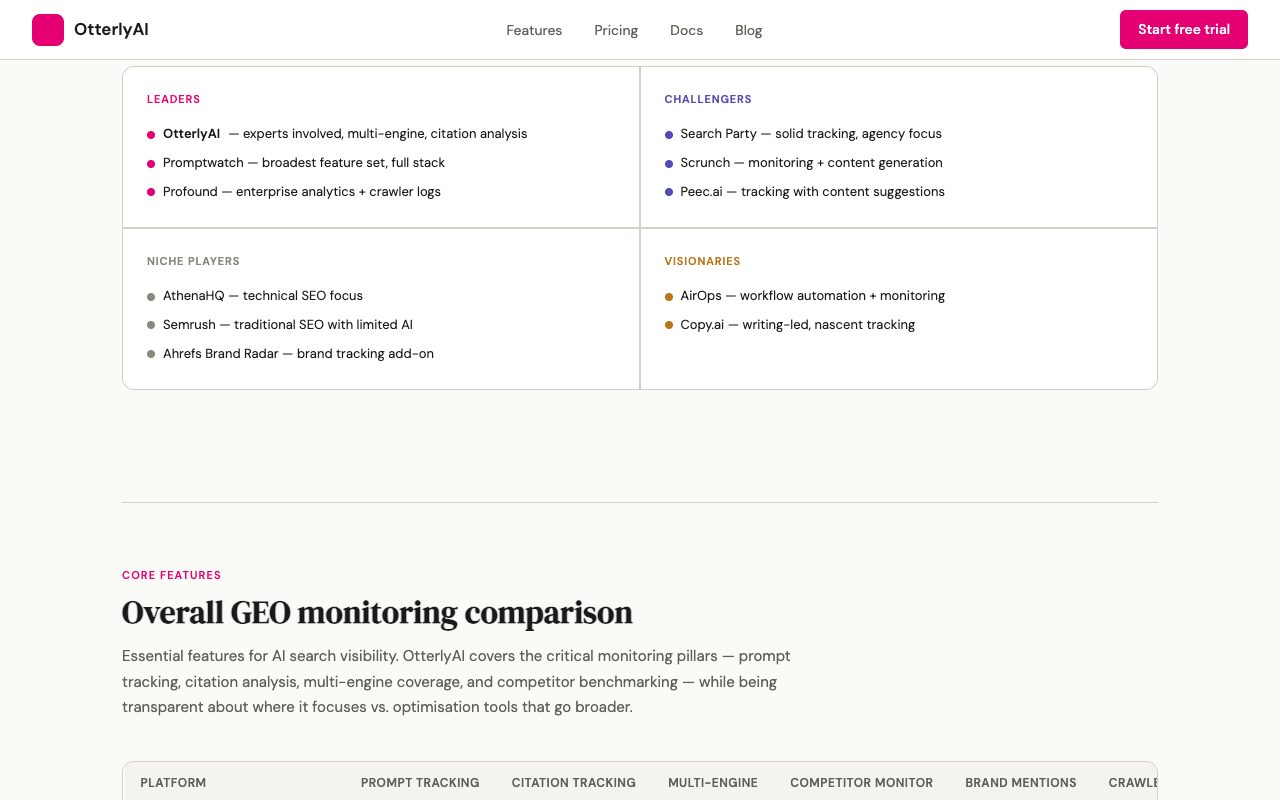Select the CHALLENGERS quadrant heading
The image size is (1280, 800).
tap(708, 99)
